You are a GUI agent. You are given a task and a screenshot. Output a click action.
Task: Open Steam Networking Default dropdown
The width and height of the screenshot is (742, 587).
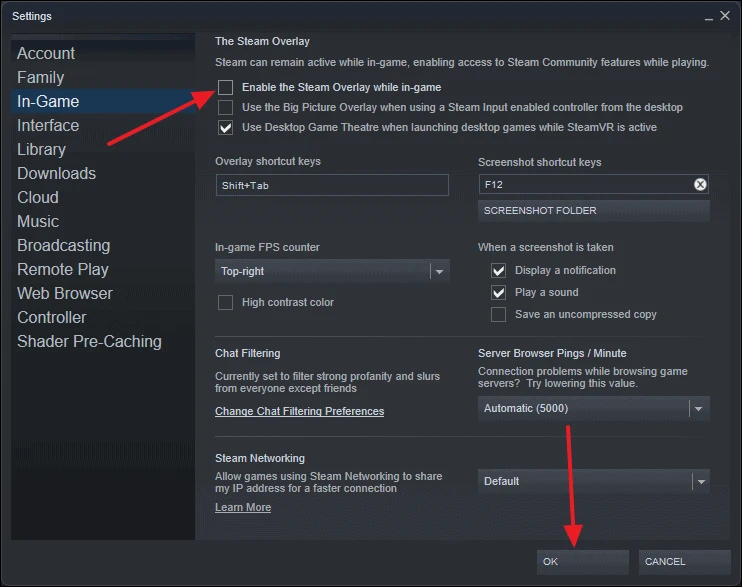click(593, 481)
